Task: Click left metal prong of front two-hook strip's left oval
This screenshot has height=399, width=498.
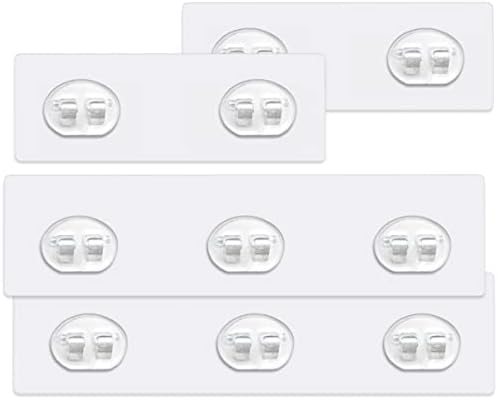Action: [68, 113]
